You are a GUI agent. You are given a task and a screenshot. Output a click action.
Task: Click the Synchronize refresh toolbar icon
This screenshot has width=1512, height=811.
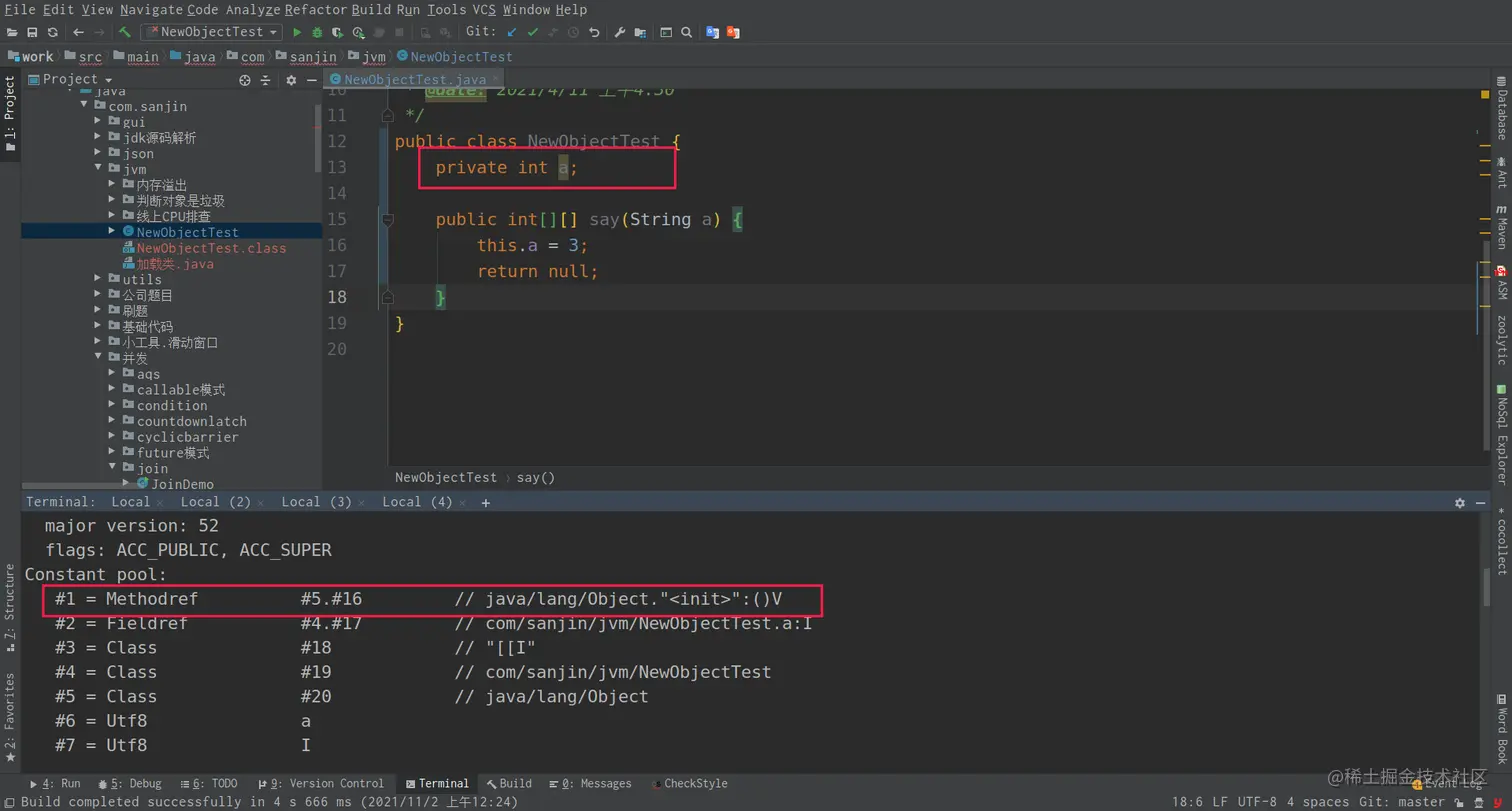pyautogui.click(x=52, y=32)
